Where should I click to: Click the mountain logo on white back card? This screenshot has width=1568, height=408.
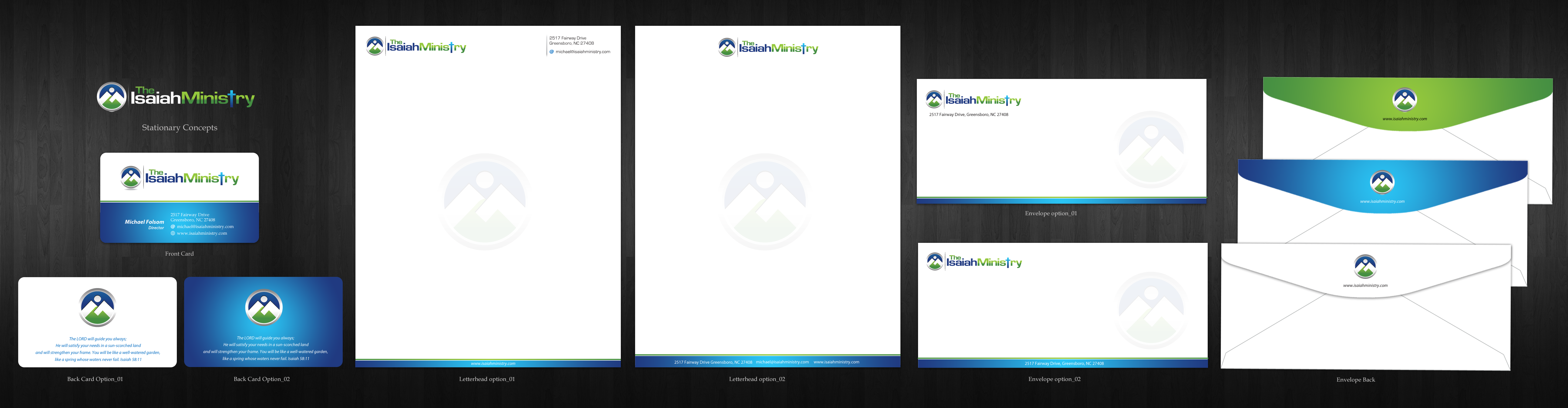click(x=97, y=308)
